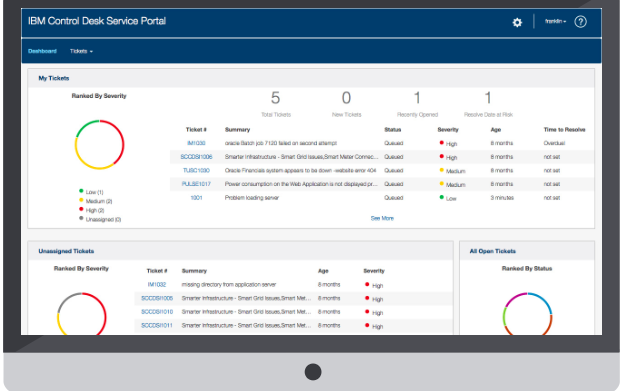Open the settings gear icon

click(517, 22)
